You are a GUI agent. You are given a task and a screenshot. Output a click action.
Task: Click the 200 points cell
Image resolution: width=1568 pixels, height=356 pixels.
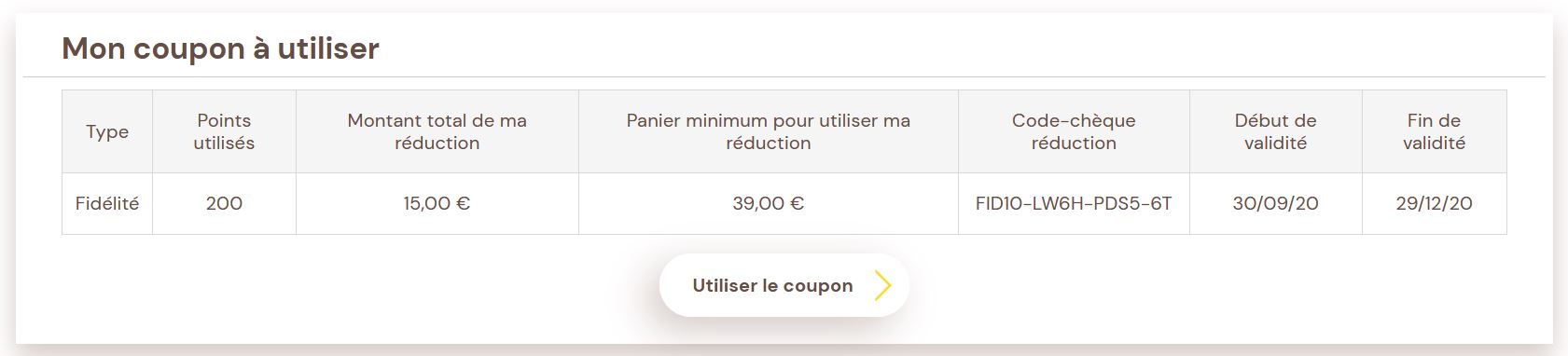tap(224, 203)
